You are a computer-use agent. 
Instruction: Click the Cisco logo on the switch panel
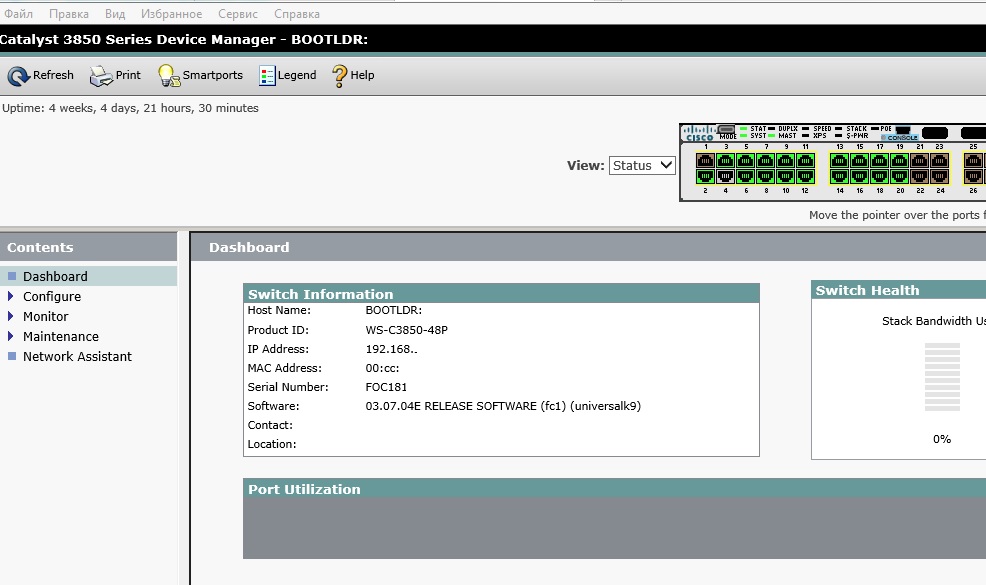pos(699,133)
